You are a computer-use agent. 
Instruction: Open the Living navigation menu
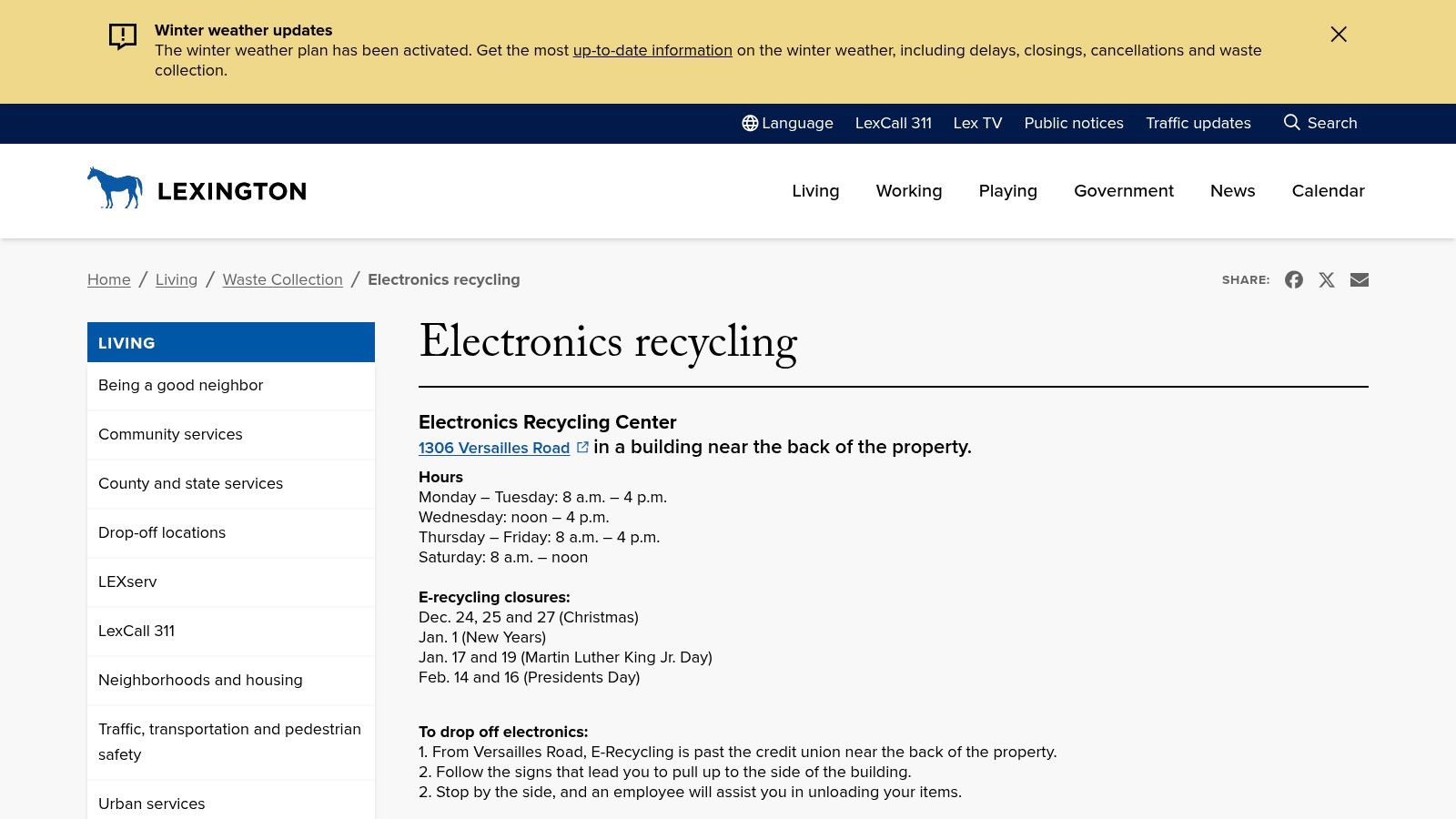pyautogui.click(x=815, y=191)
